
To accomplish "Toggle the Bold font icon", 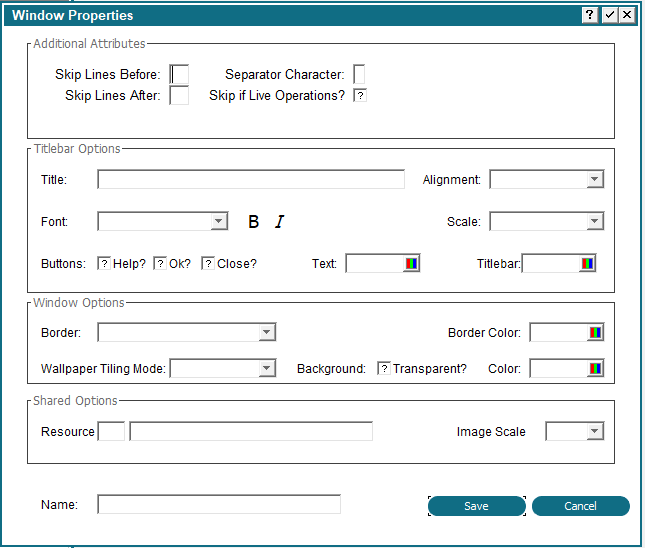I will click(253, 222).
